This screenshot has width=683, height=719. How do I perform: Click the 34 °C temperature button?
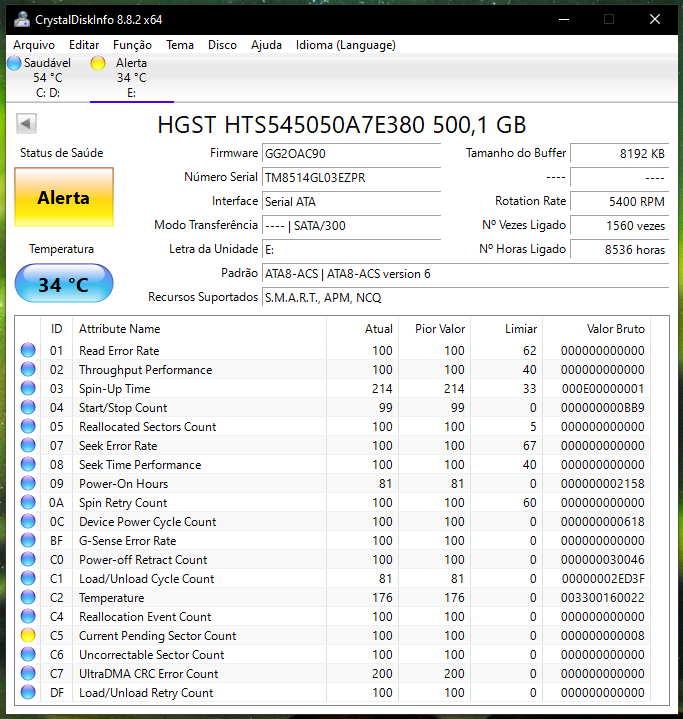(x=64, y=283)
